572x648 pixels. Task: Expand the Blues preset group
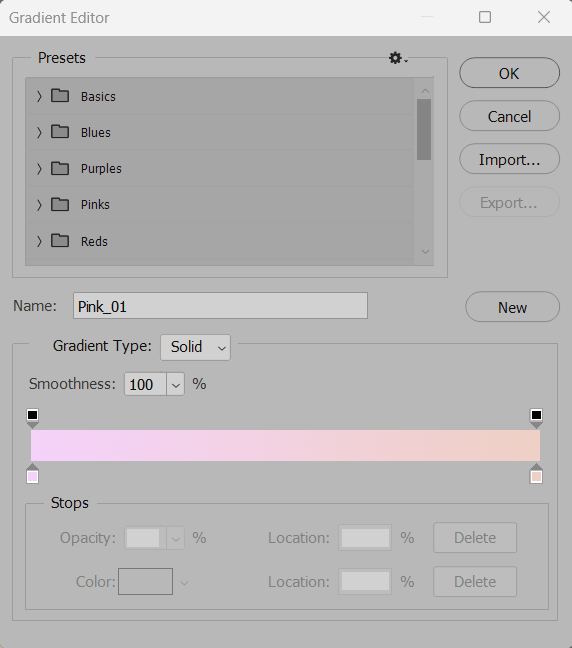pyautogui.click(x=39, y=132)
